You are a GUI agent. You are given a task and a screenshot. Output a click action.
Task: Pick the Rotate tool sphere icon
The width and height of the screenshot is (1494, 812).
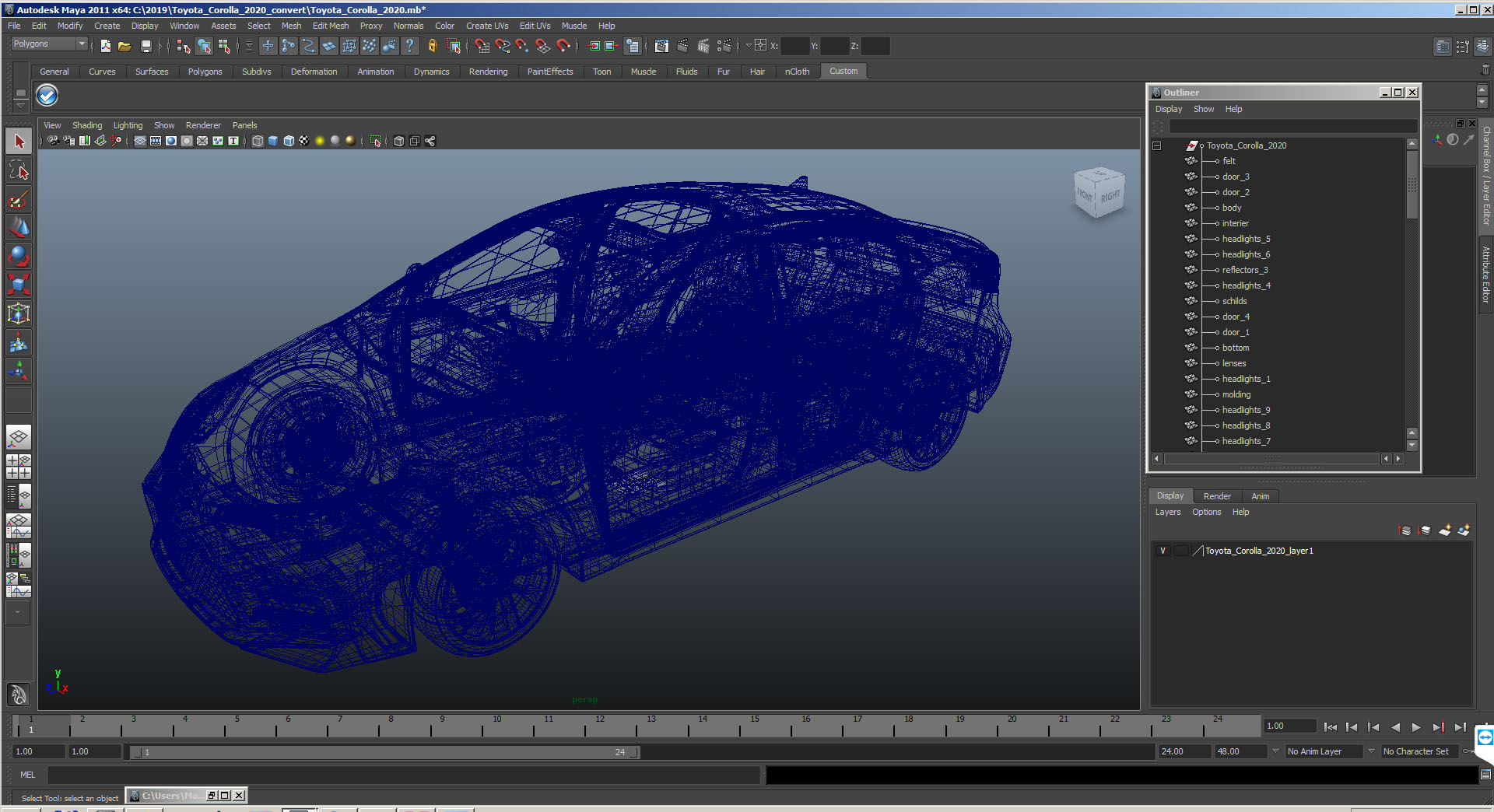pos(19,256)
